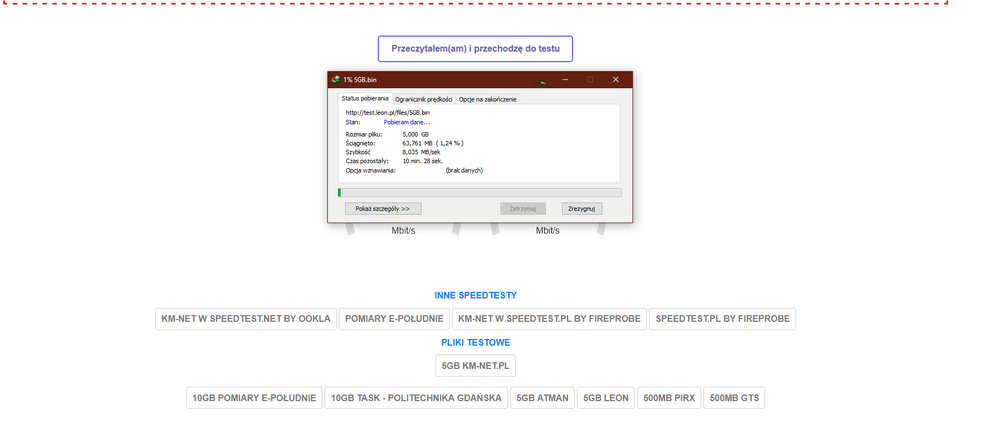Screen dimensions: 998x435
Task: Open KM-NET W SPEEDTEST.NET BY OOKLA
Action: tap(246, 319)
